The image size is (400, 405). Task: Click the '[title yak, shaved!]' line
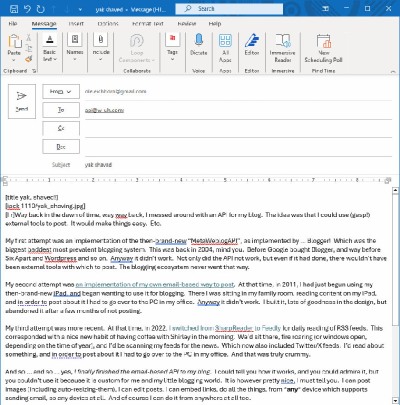(32, 197)
